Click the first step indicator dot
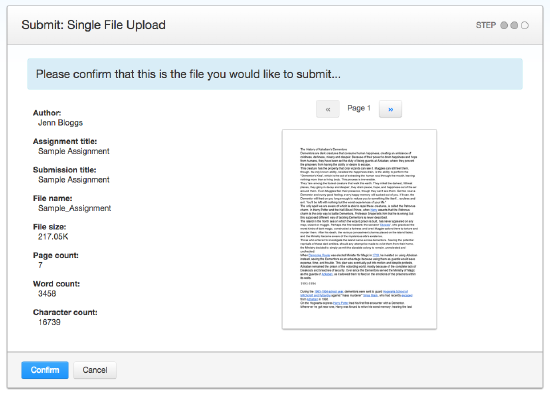This screenshot has width=550, height=395. [x=504, y=25]
